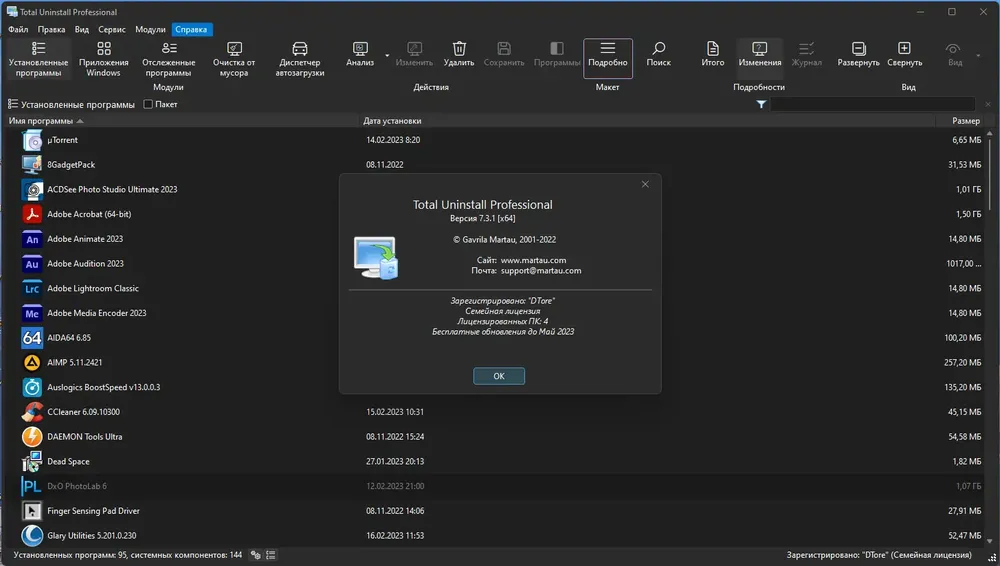The image size is (1000, 566).
Task: Open the Сервис menu
Action: click(x=112, y=29)
